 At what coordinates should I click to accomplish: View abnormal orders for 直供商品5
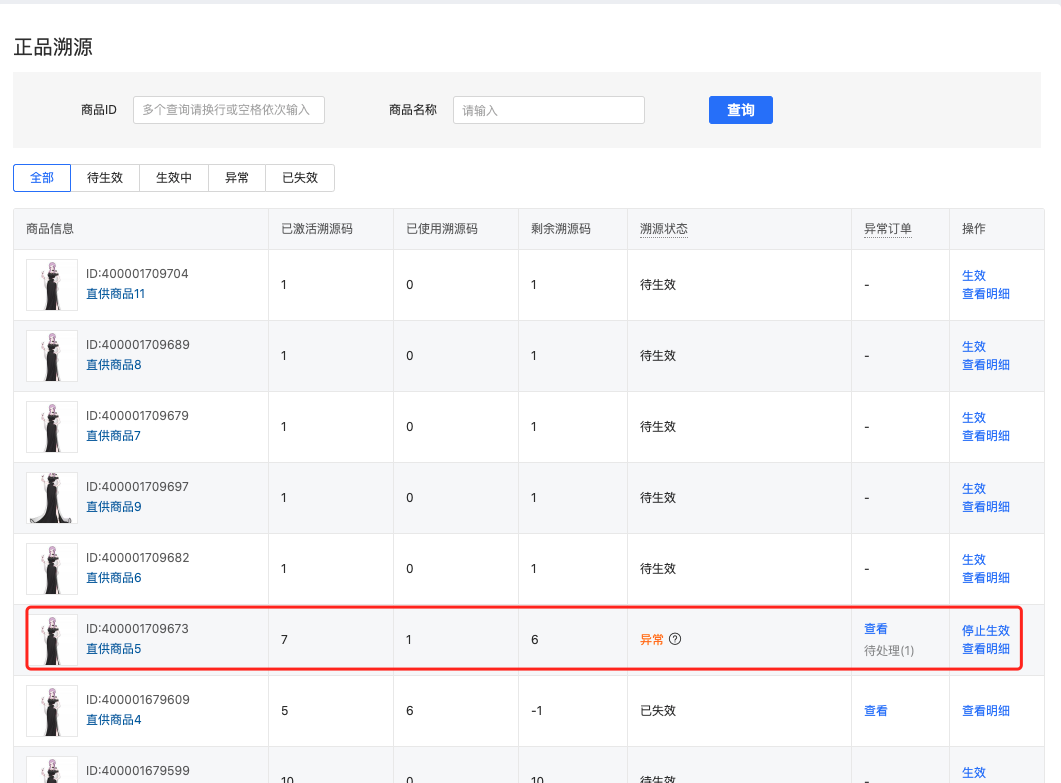tap(876, 629)
